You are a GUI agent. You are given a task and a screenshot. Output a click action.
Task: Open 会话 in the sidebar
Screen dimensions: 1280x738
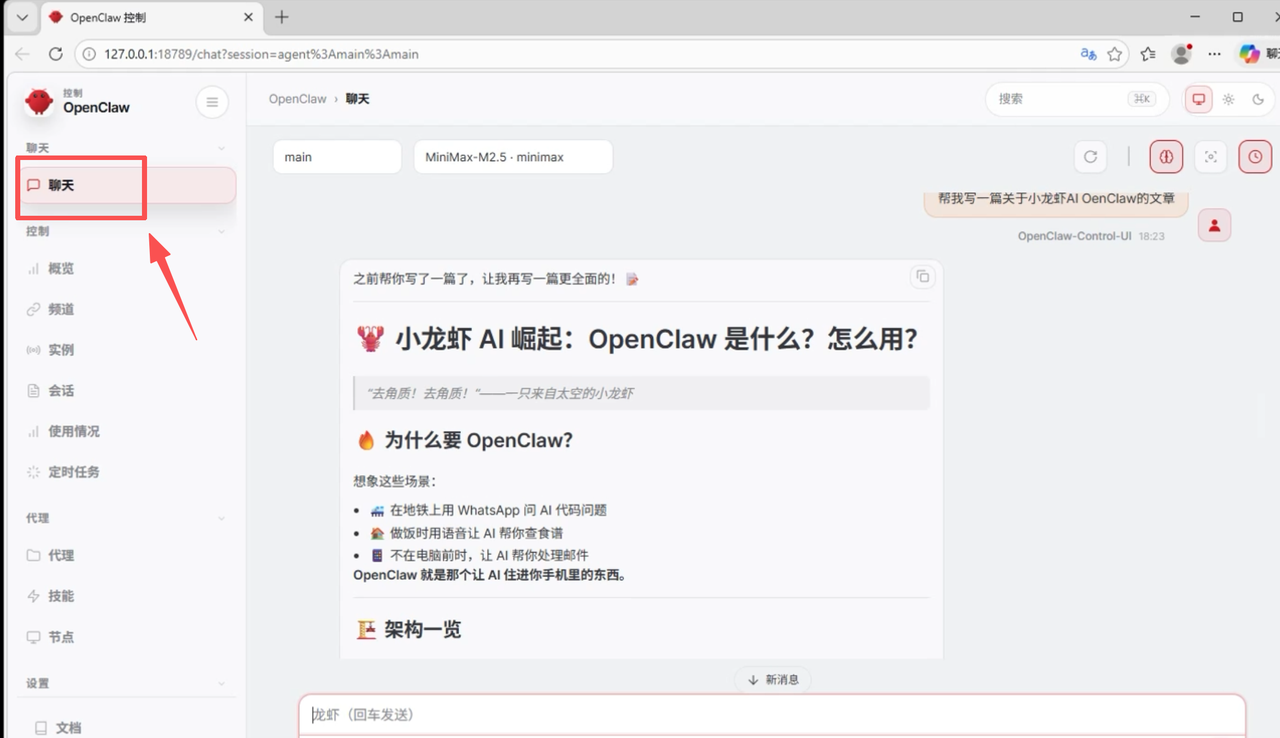128,391
